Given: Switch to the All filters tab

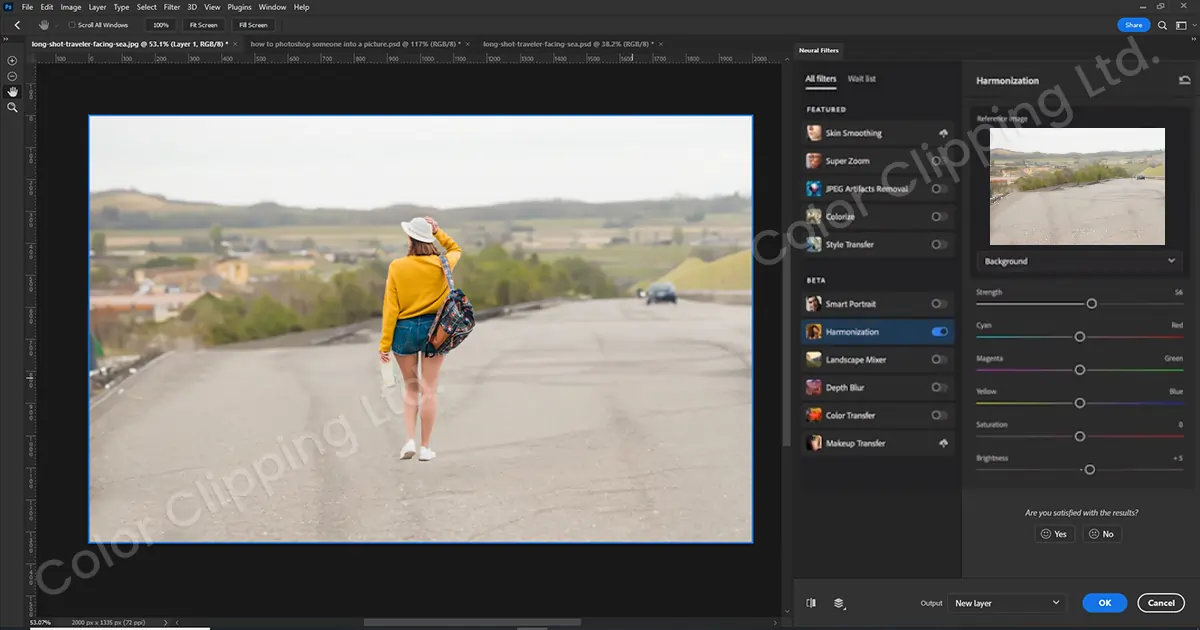Looking at the screenshot, I should click(x=821, y=79).
